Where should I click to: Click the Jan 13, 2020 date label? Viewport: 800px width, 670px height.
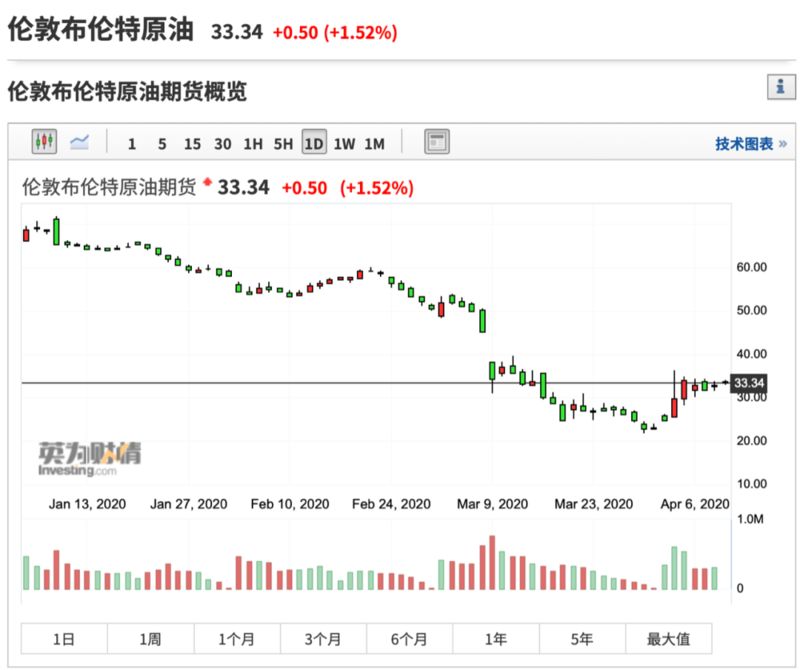click(x=87, y=504)
